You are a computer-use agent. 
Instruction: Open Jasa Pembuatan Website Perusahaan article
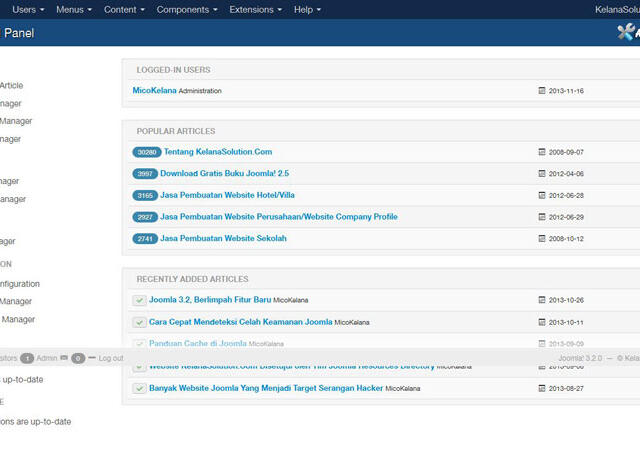point(279,217)
